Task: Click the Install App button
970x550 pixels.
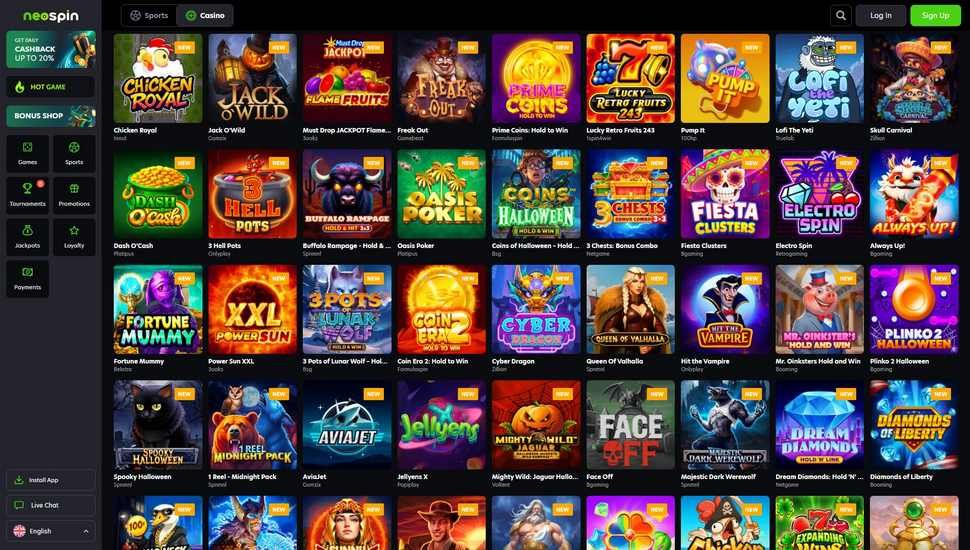Action: click(x=51, y=480)
